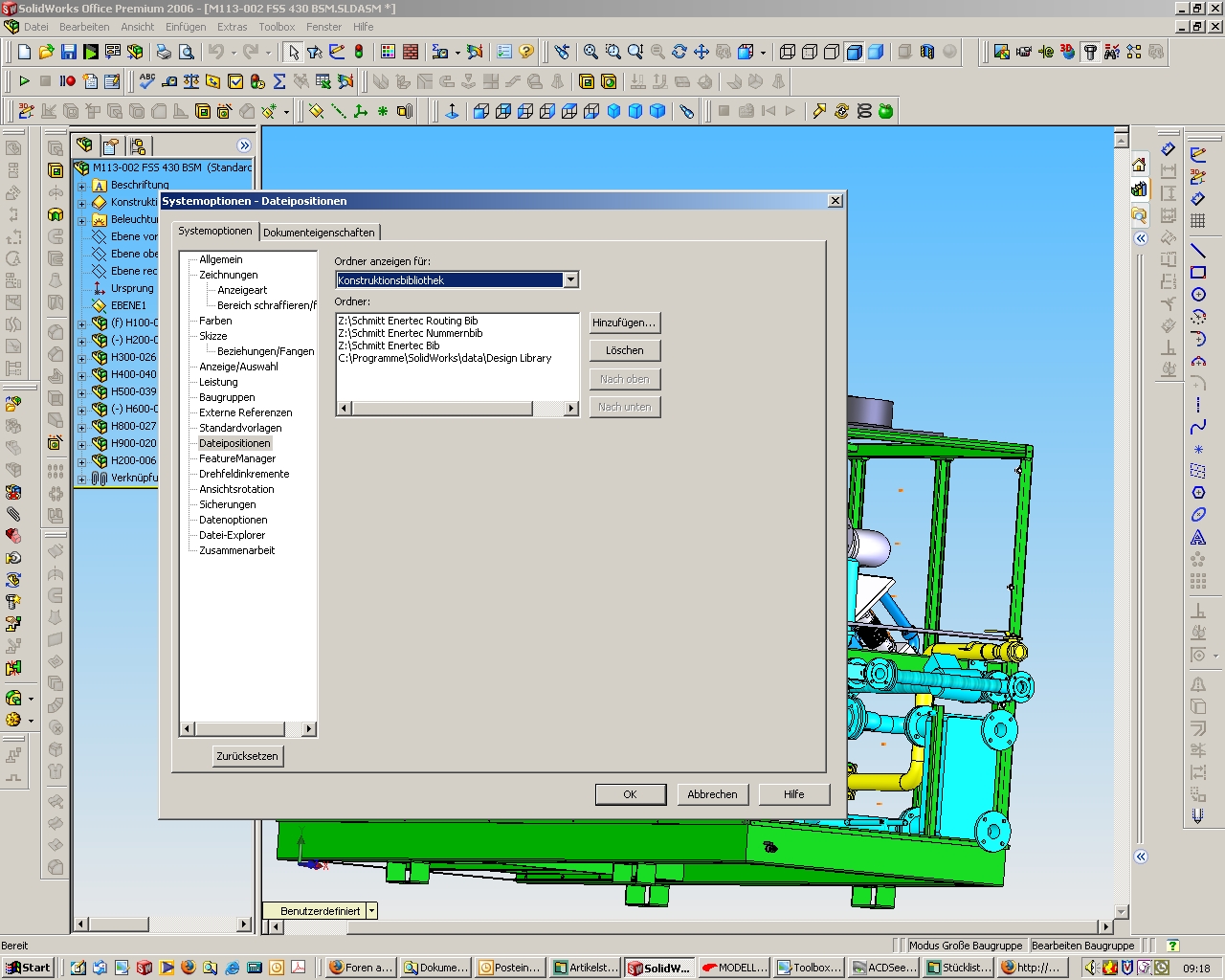Image resolution: width=1225 pixels, height=980 pixels.
Task: Click the Save (diskette) toolbar icon
Action: (68, 52)
